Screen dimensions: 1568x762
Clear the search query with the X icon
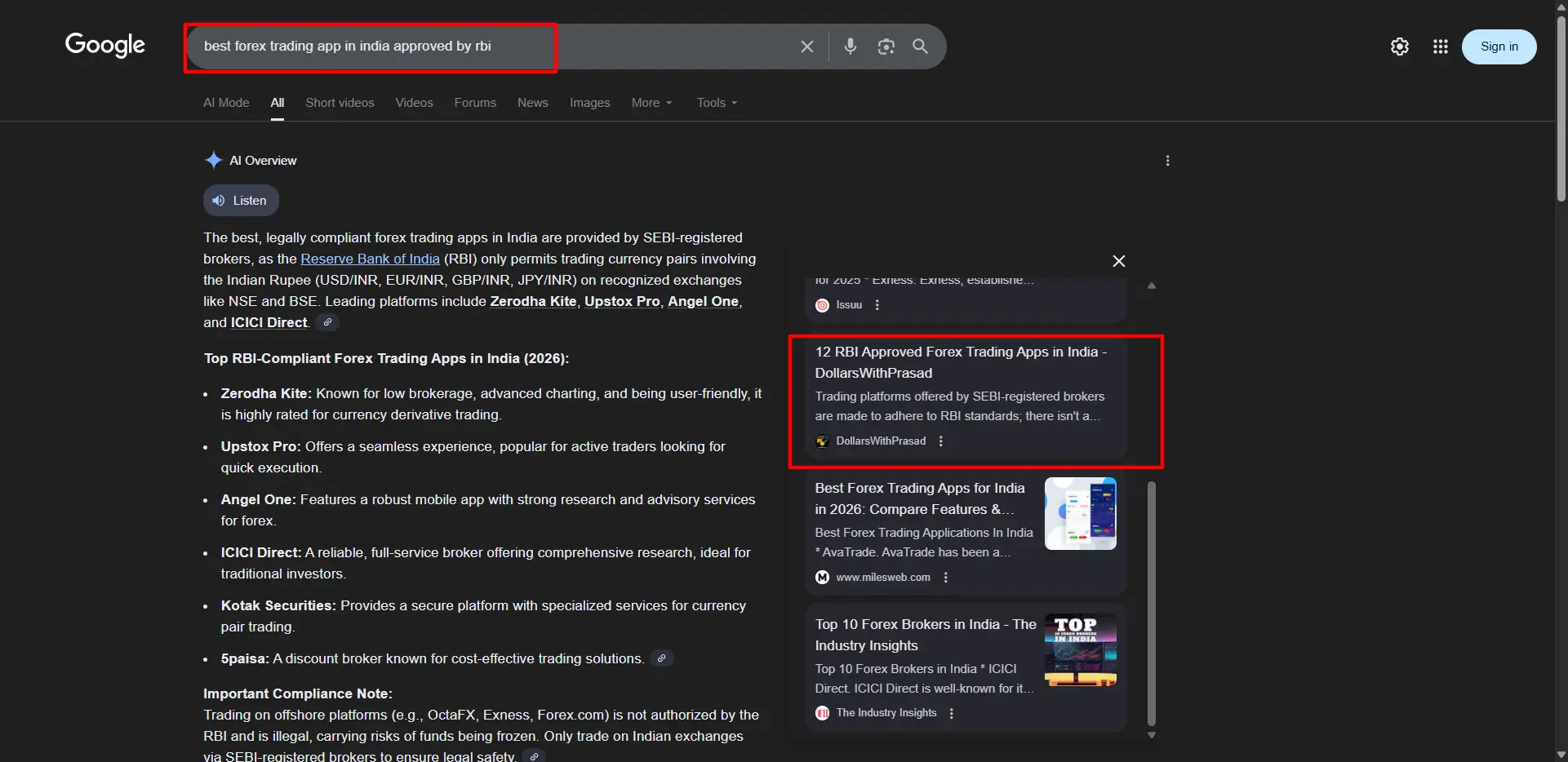[x=807, y=47]
